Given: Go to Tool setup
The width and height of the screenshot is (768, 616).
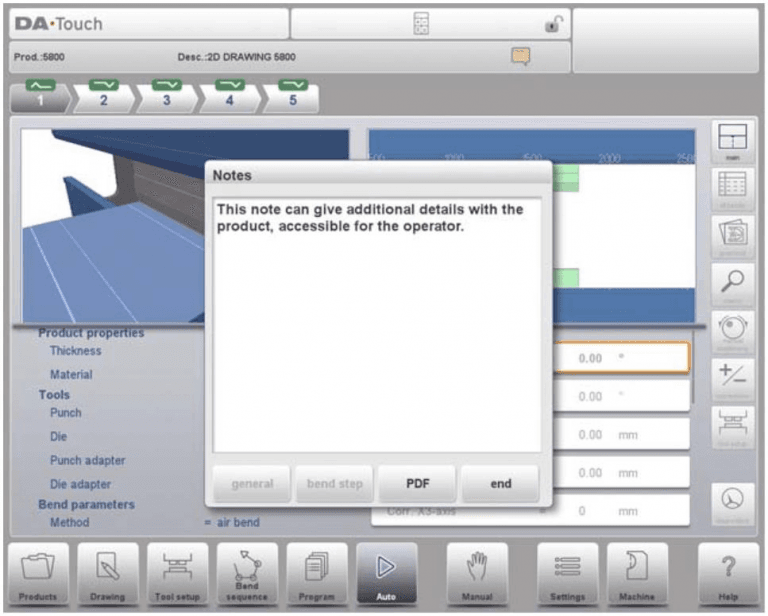Looking at the screenshot, I should click(177, 575).
